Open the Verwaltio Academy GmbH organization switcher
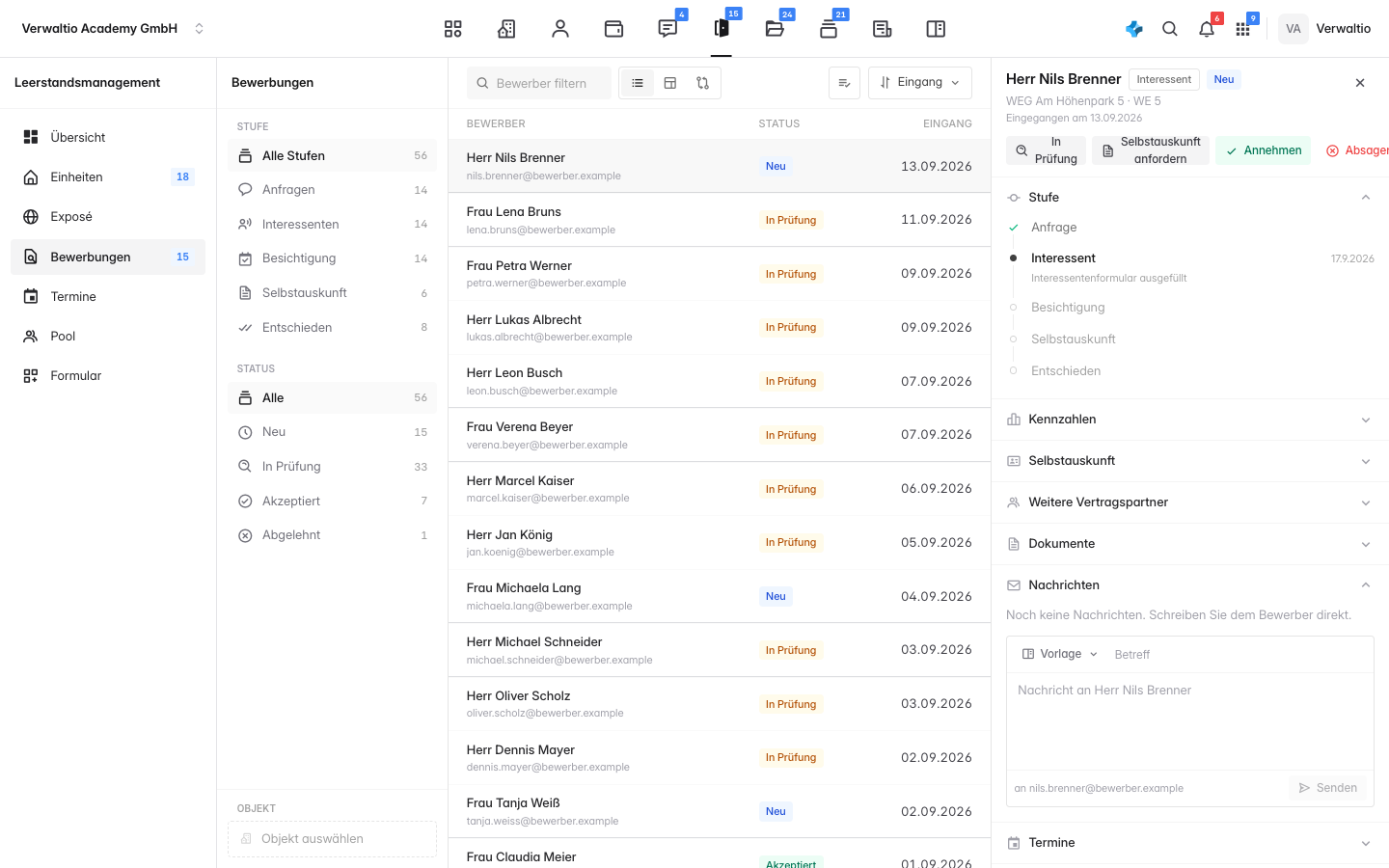The image size is (1389, 868). pyautogui.click(x=113, y=29)
